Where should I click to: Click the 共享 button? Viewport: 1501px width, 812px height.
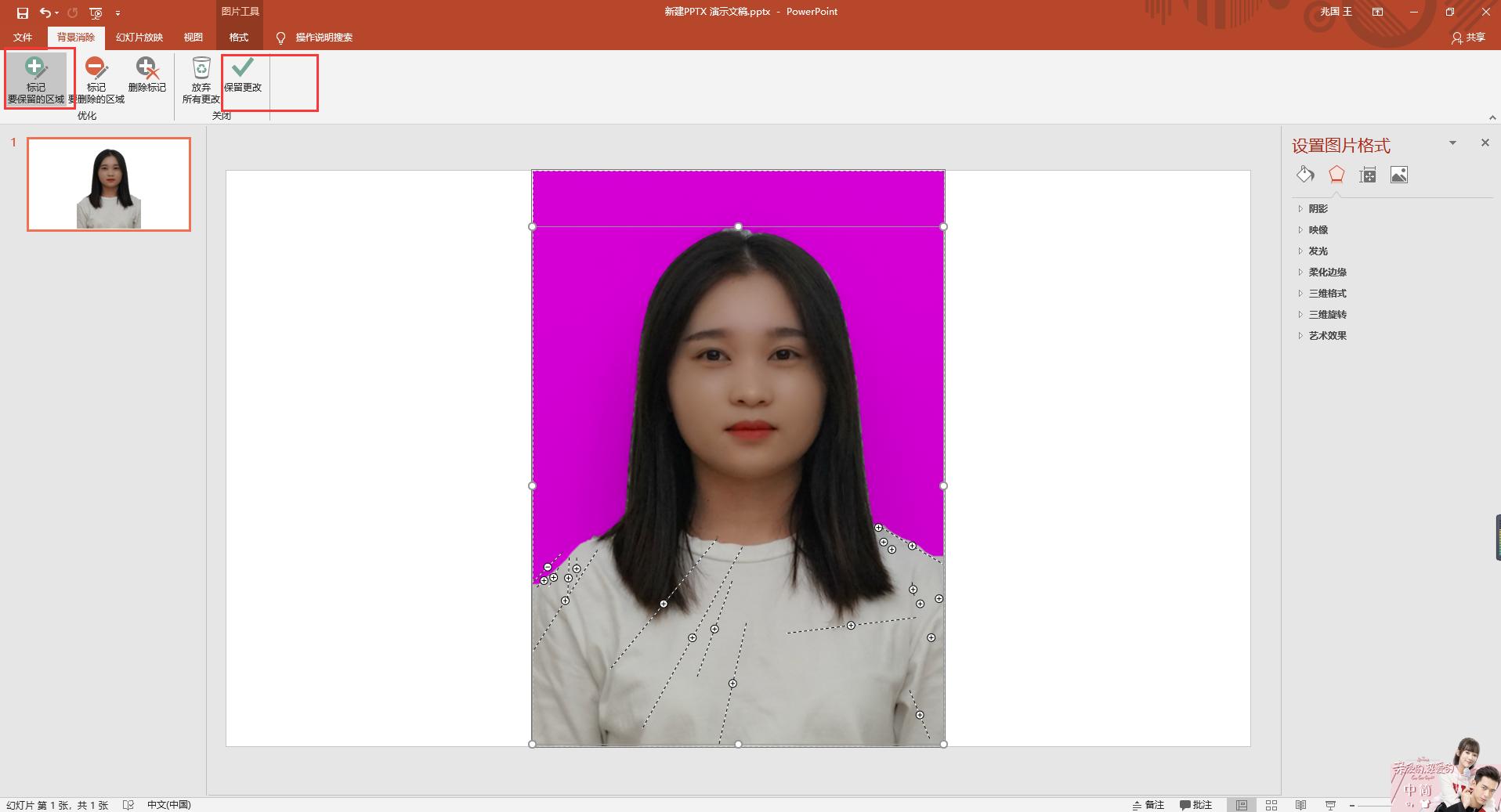[x=1470, y=37]
